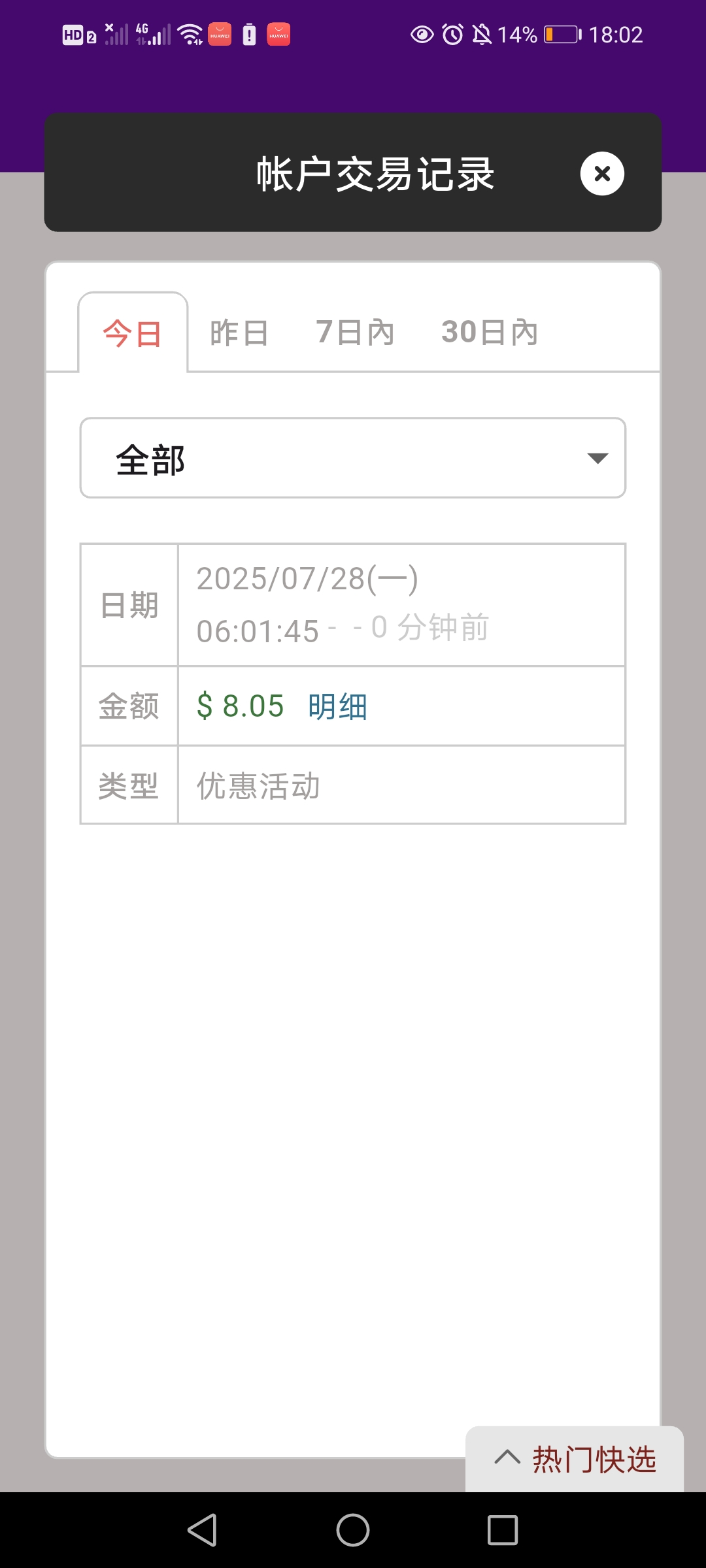Open the recent apps square button
The height and width of the screenshot is (1568, 706).
[503, 1530]
